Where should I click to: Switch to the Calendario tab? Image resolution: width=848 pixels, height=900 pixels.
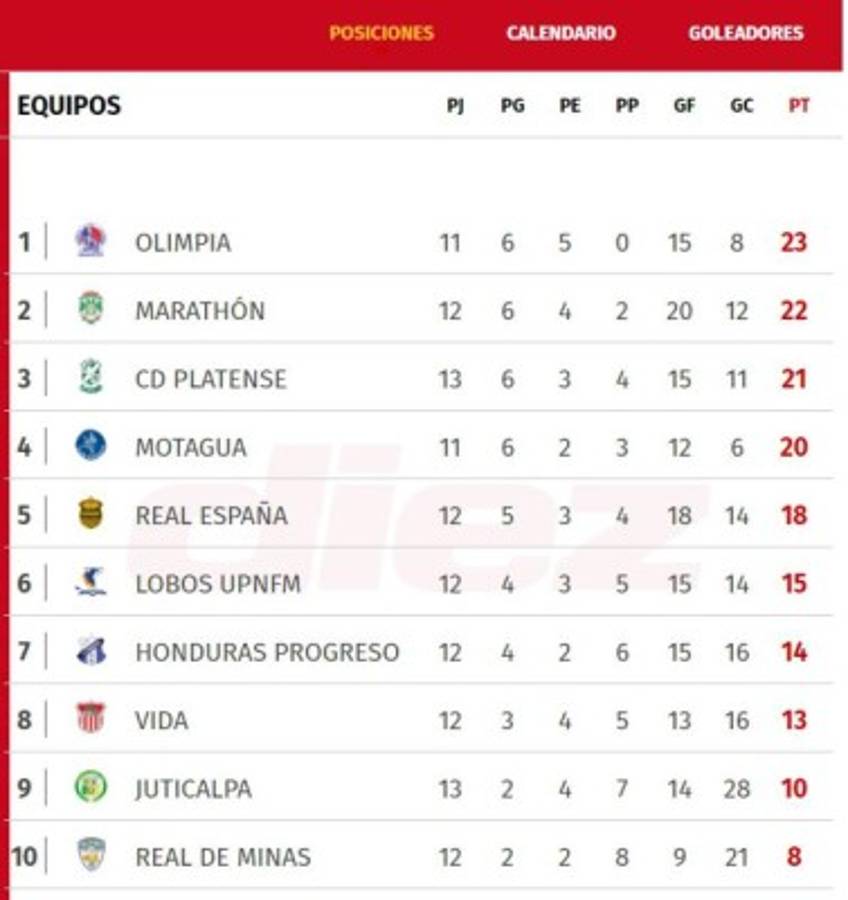point(560,33)
